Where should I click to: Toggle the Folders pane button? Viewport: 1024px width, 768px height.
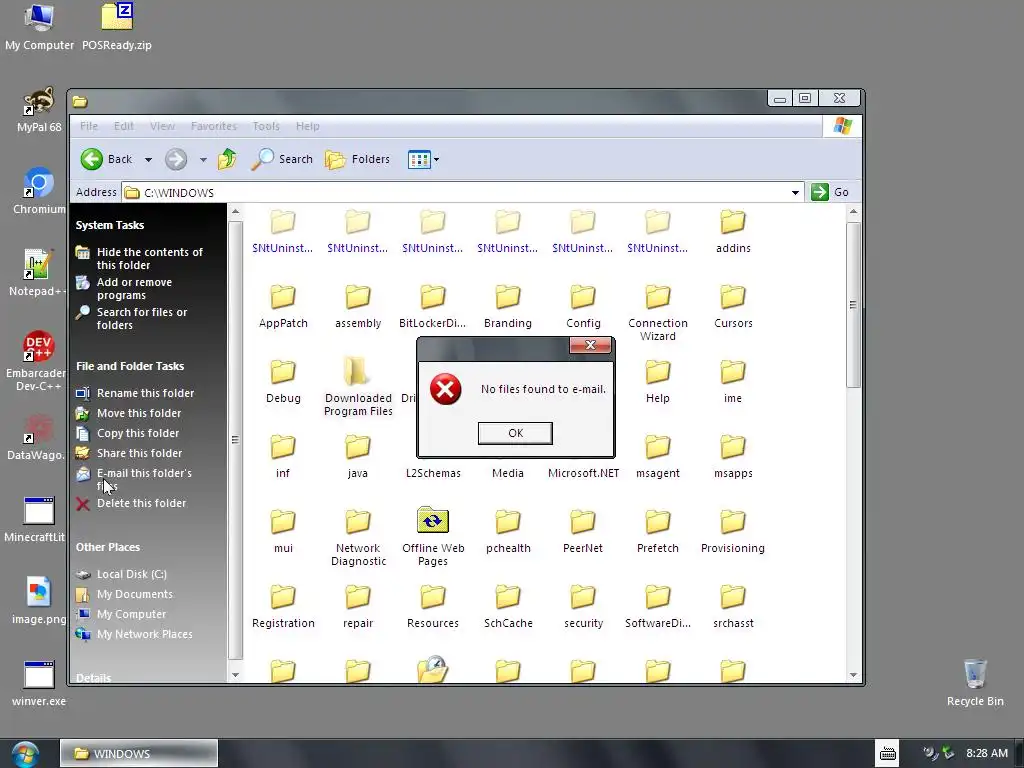(358, 159)
